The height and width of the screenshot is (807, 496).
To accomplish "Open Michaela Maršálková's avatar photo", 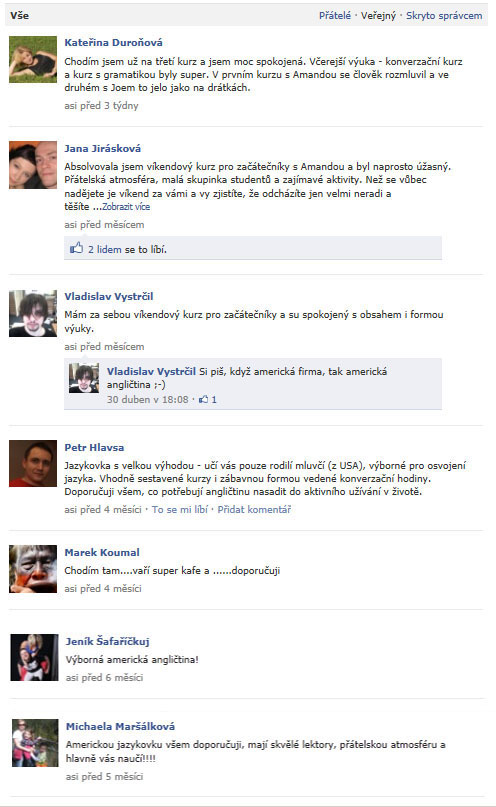I will point(35,743).
